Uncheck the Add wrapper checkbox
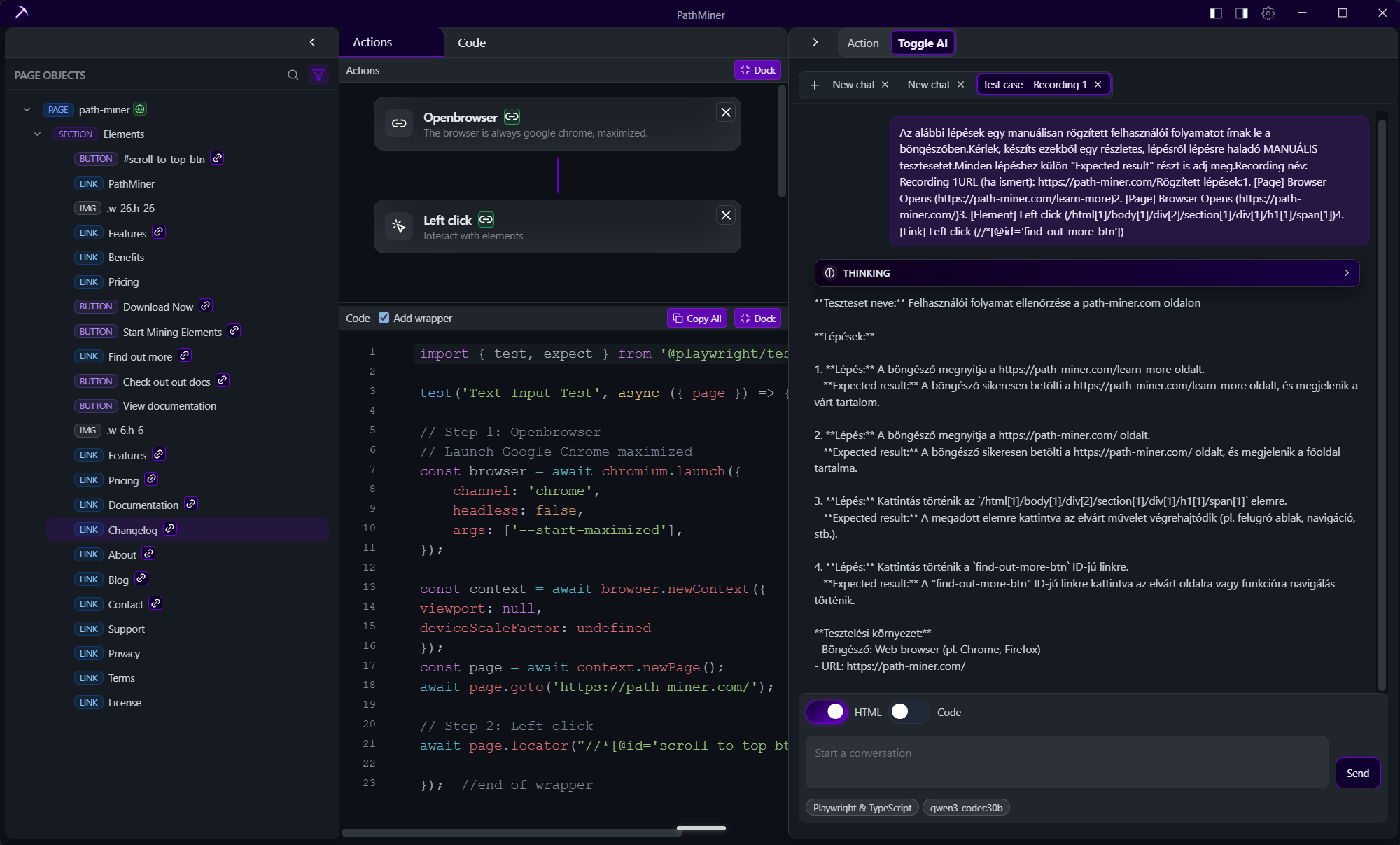 (x=384, y=317)
